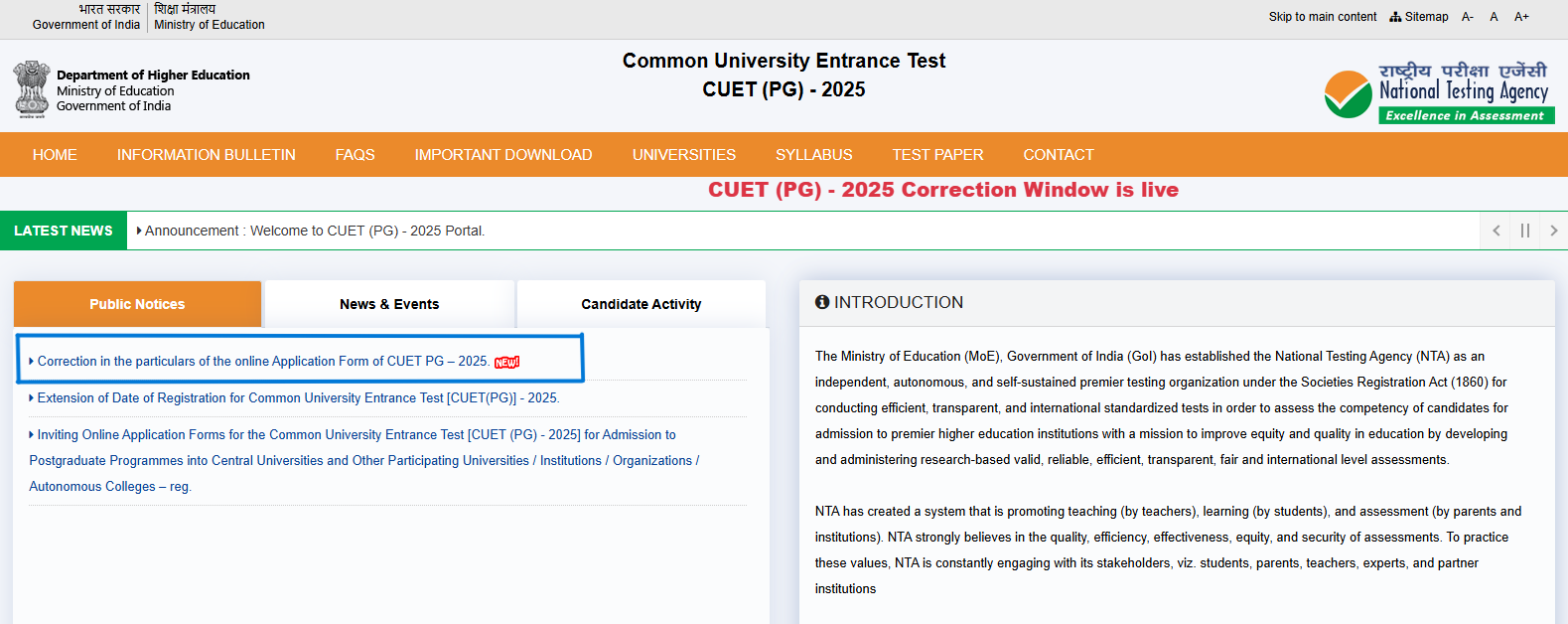
Task: Switch to the Candidate Activity tab
Action: pos(641,304)
